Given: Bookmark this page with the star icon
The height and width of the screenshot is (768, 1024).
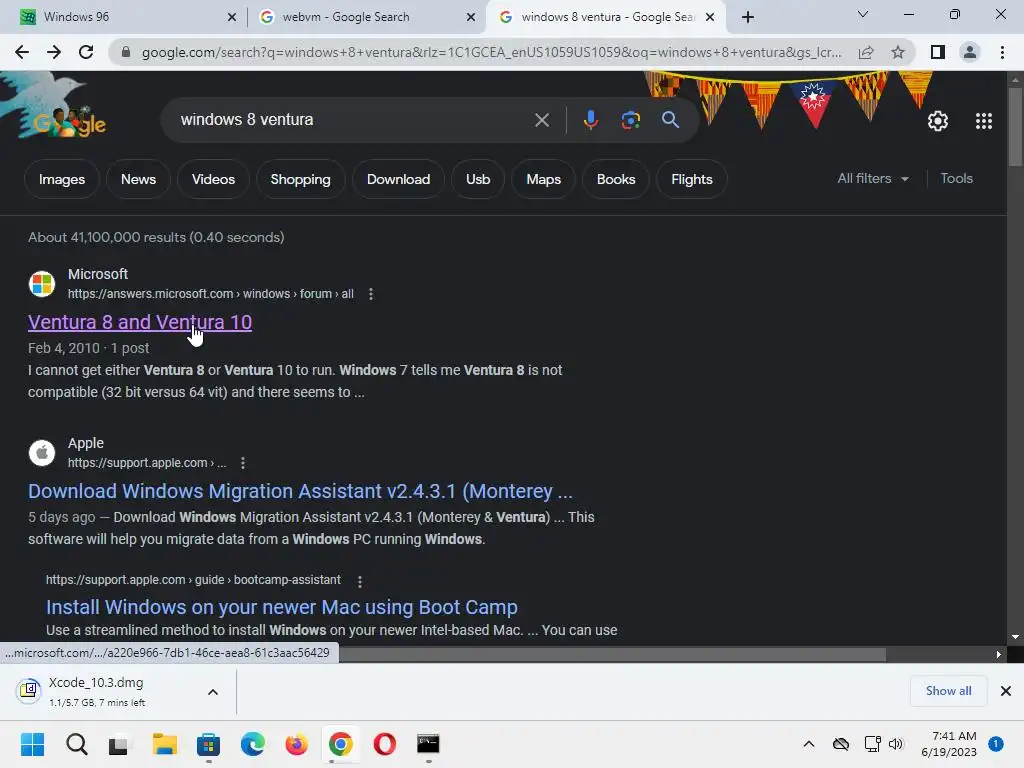Looking at the screenshot, I should click(x=898, y=52).
